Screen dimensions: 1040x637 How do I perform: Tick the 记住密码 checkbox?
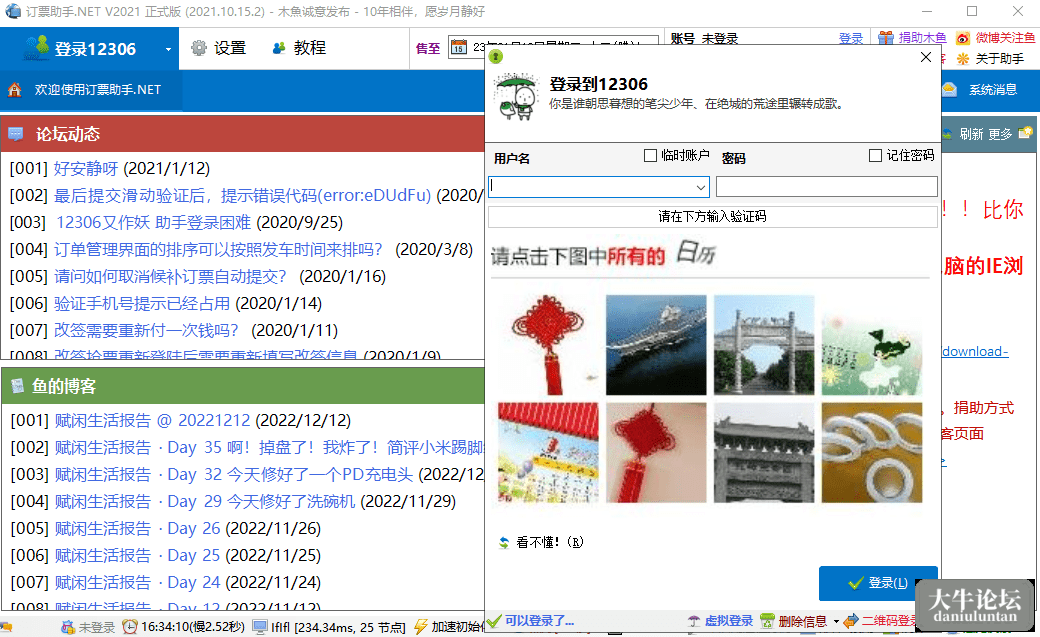point(876,155)
